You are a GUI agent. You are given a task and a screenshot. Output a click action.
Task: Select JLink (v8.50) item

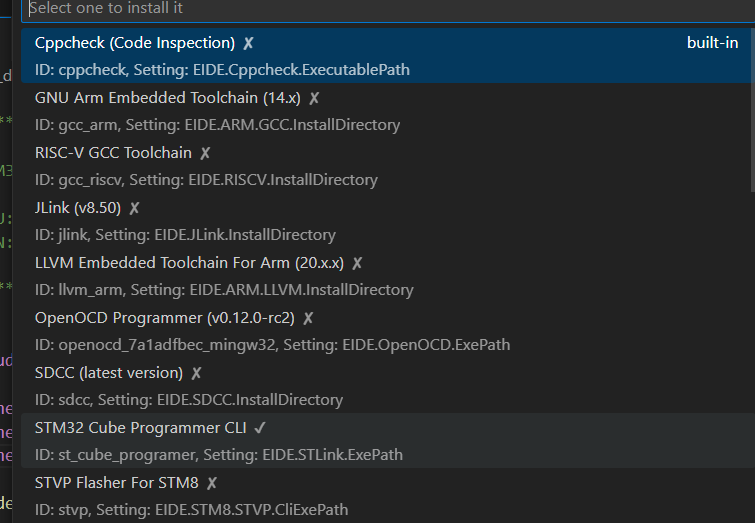388,221
